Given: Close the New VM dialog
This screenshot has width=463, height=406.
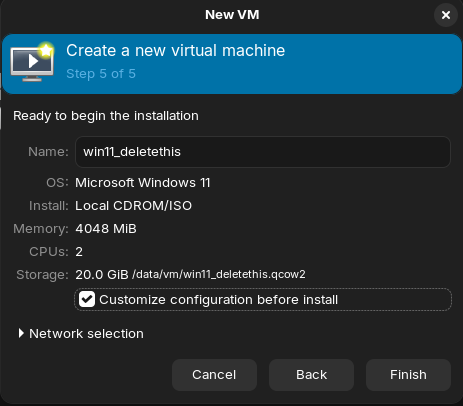Looking at the screenshot, I should click(446, 15).
